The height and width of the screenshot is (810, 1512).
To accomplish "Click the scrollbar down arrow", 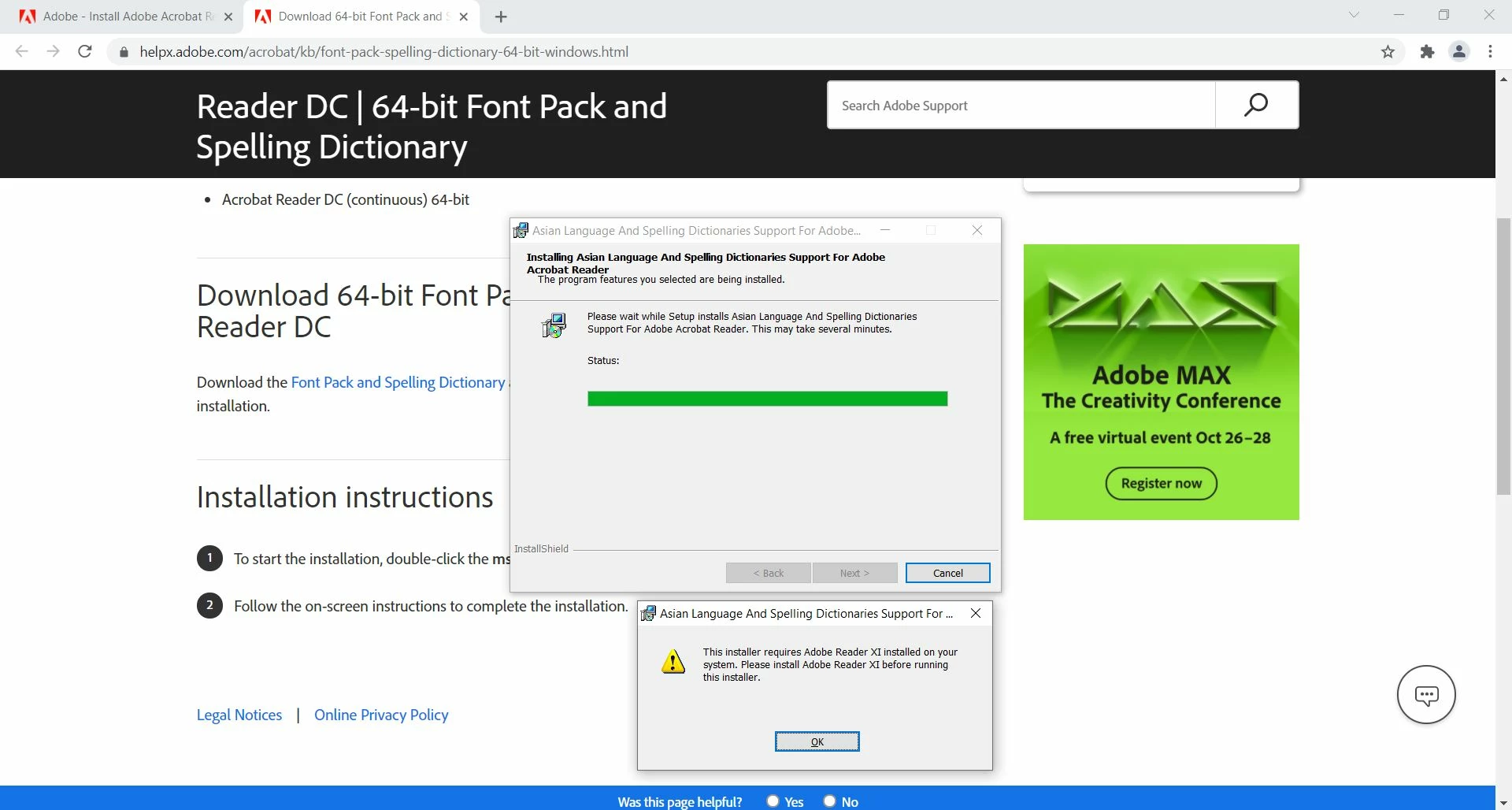I will click(1503, 802).
